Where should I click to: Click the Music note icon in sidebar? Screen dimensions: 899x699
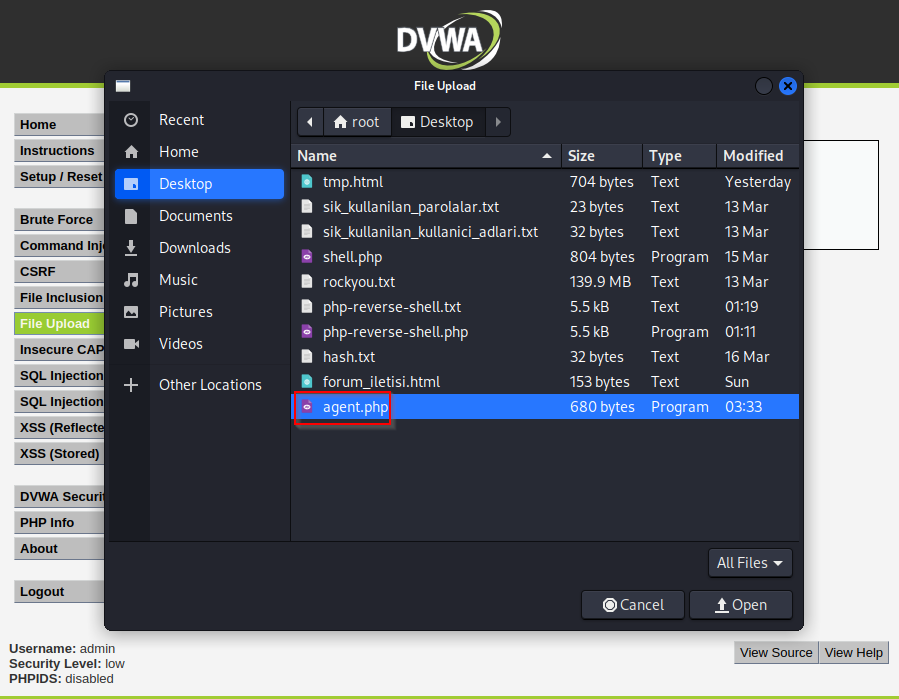(x=131, y=280)
